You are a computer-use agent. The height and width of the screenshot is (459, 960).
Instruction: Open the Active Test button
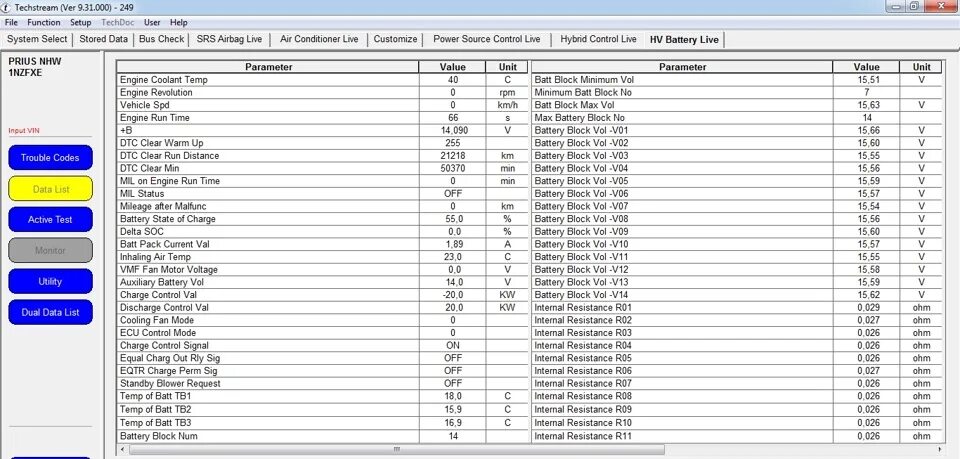pyautogui.click(x=50, y=220)
